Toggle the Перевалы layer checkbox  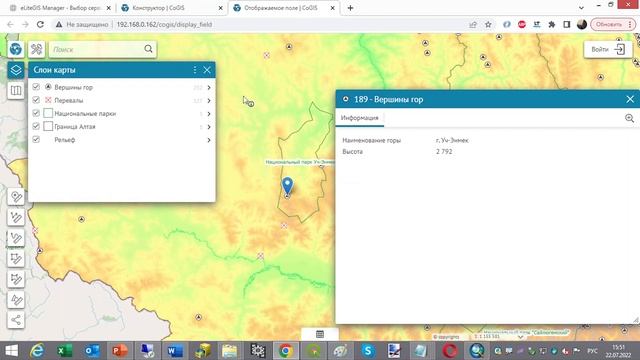[36, 100]
